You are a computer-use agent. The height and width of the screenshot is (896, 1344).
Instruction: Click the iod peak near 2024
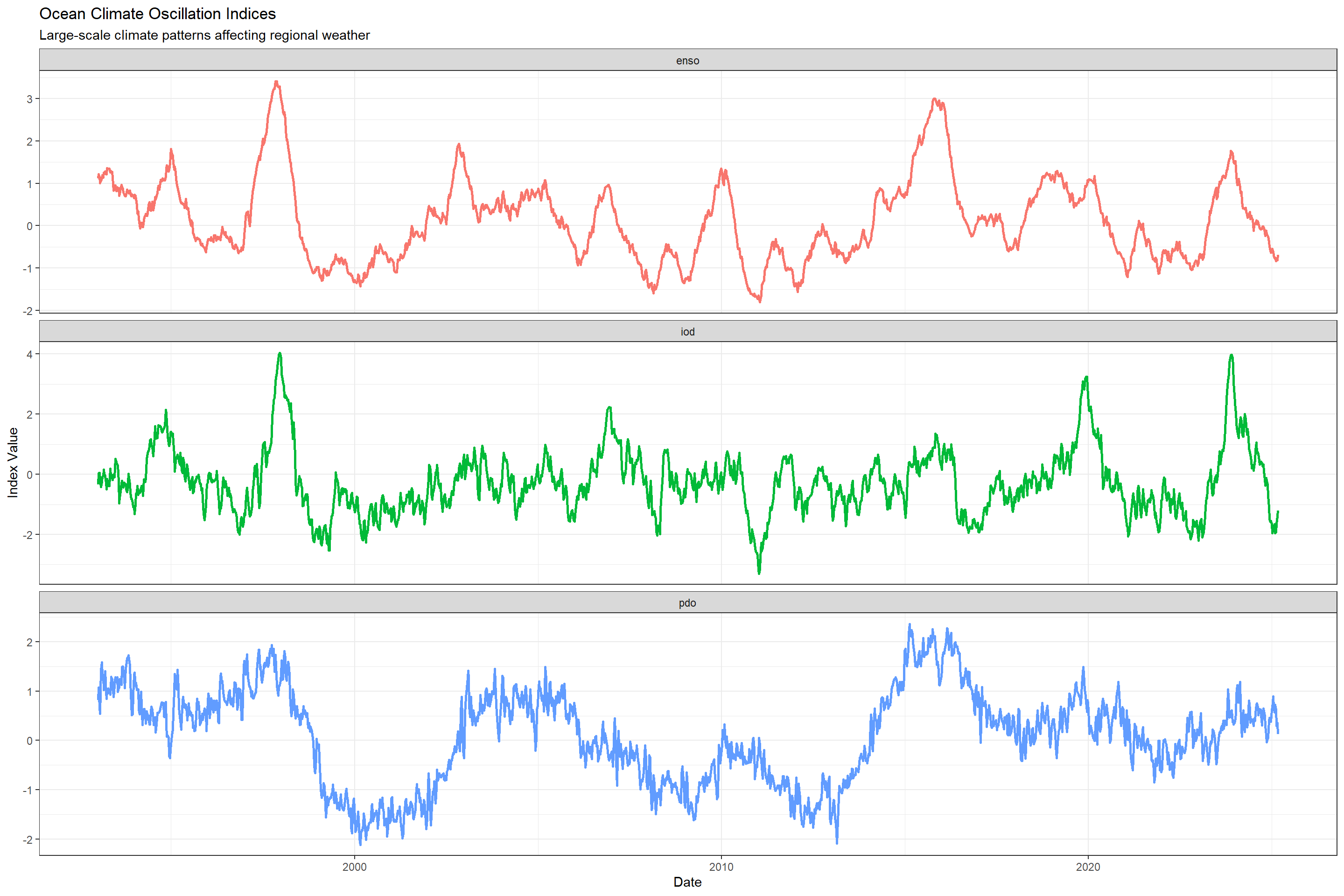pyautogui.click(x=1232, y=356)
